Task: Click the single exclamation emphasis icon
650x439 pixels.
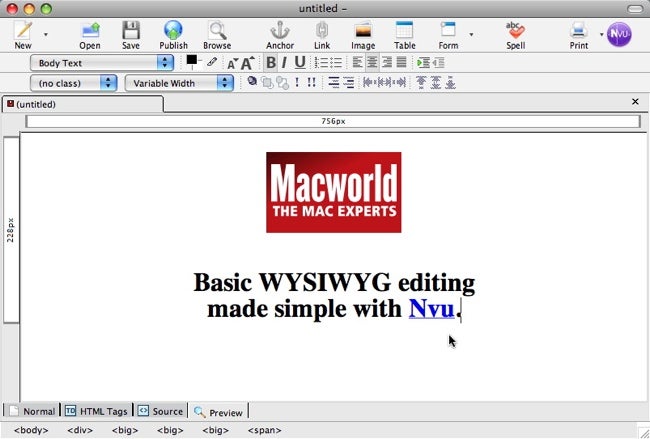Action: coord(297,82)
